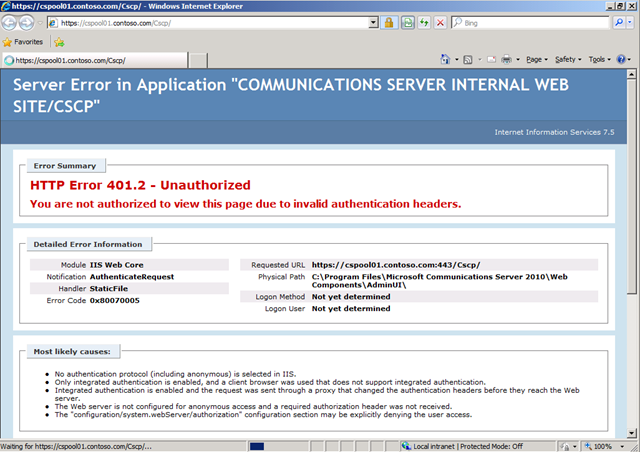Click the browser Back arrow button
The height and width of the screenshot is (452, 640).
(x=11, y=22)
